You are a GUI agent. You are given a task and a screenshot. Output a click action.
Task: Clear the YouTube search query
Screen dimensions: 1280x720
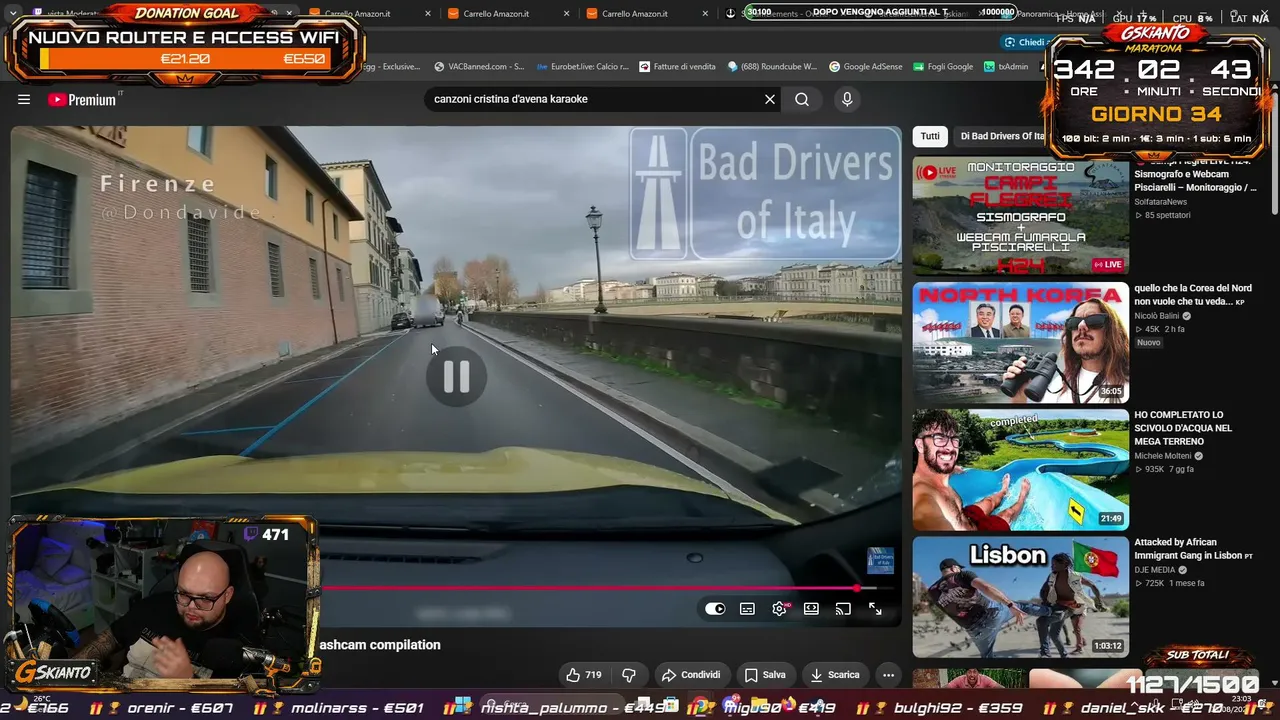pos(770,99)
